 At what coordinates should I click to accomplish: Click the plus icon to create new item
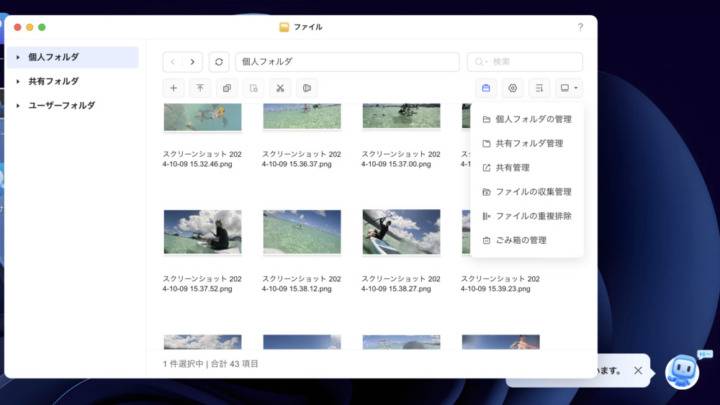click(173, 88)
